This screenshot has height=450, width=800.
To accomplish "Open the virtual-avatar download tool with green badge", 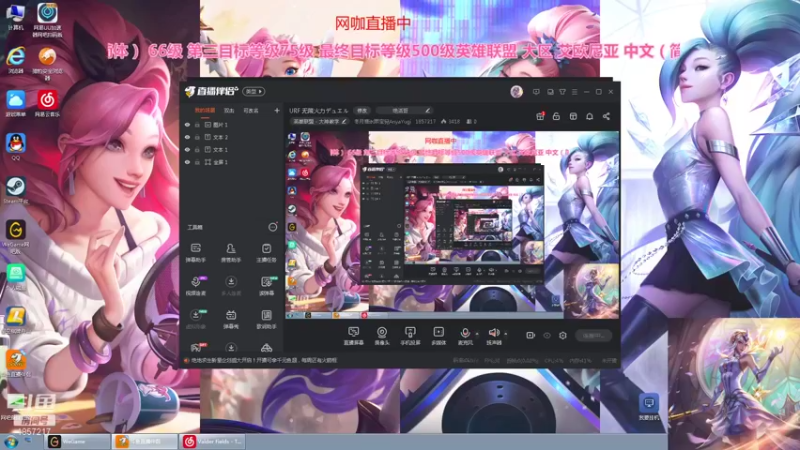I will (196, 319).
